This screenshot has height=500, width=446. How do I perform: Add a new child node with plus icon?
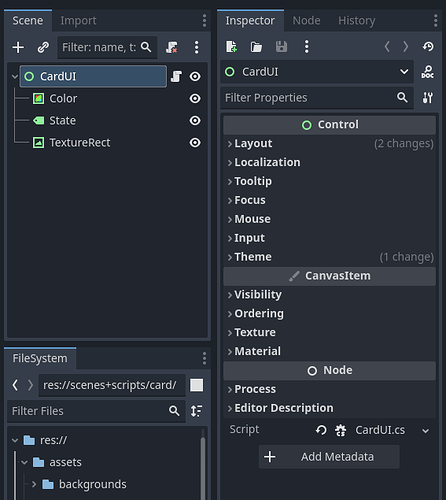[x=18, y=47]
